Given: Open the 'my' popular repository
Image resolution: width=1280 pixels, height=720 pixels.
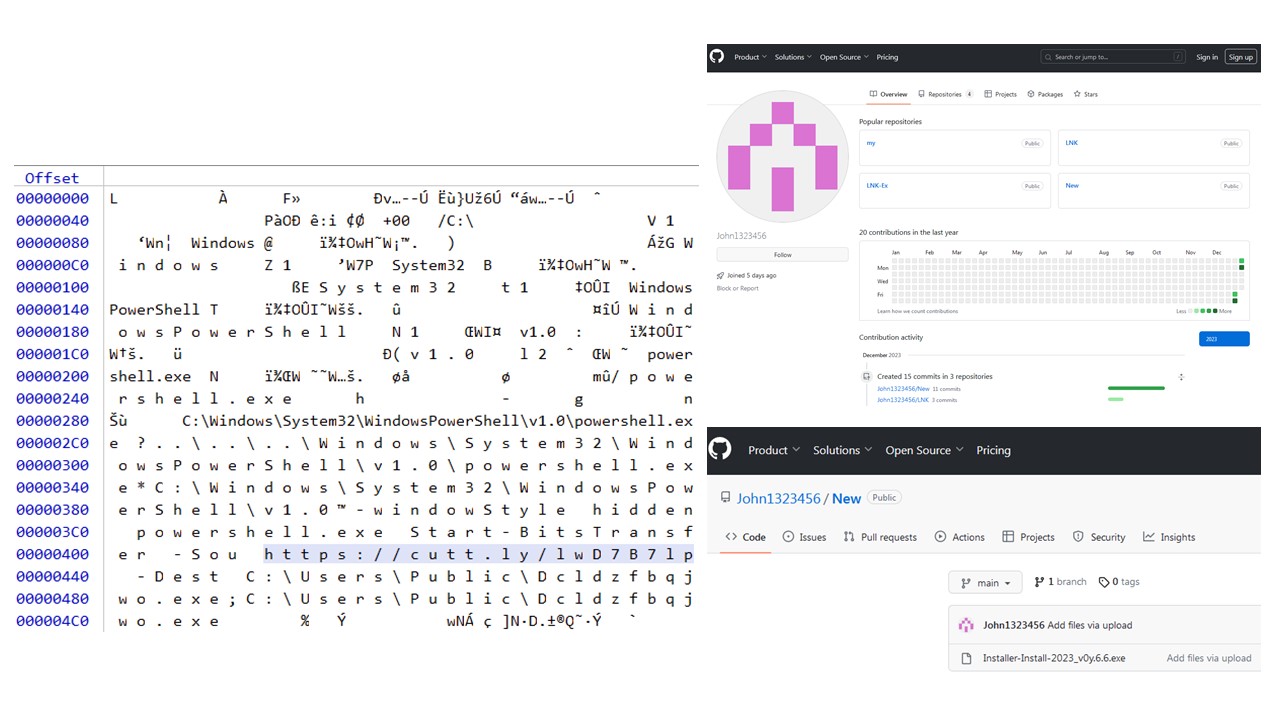Looking at the screenshot, I should click(871, 143).
